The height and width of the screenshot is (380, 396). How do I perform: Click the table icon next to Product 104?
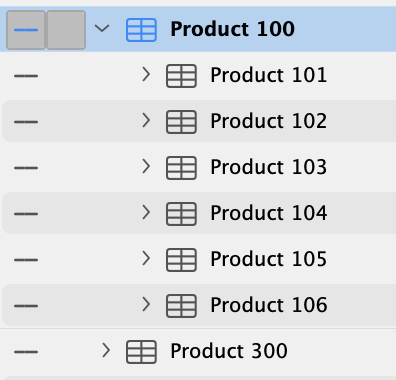point(181,214)
